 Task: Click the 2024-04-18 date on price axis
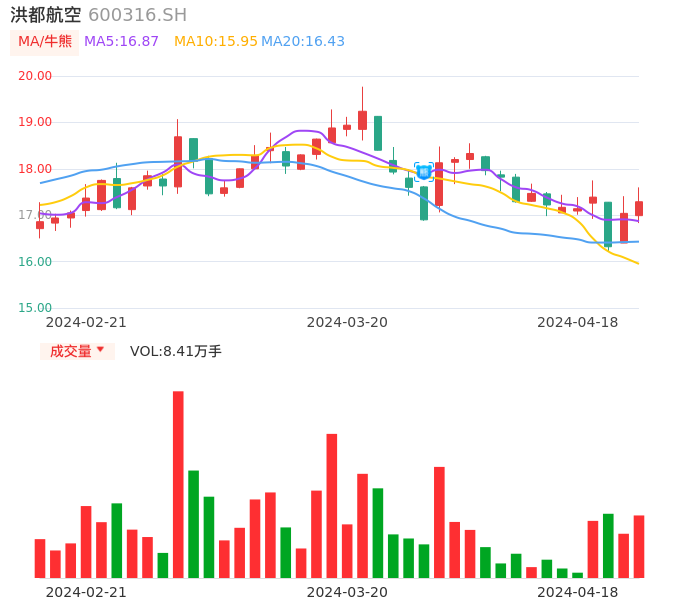click(x=577, y=322)
